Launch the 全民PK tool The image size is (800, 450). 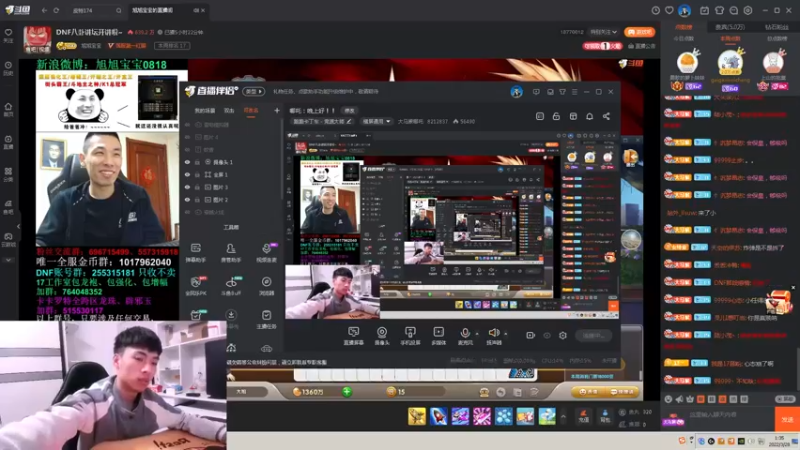point(195,286)
